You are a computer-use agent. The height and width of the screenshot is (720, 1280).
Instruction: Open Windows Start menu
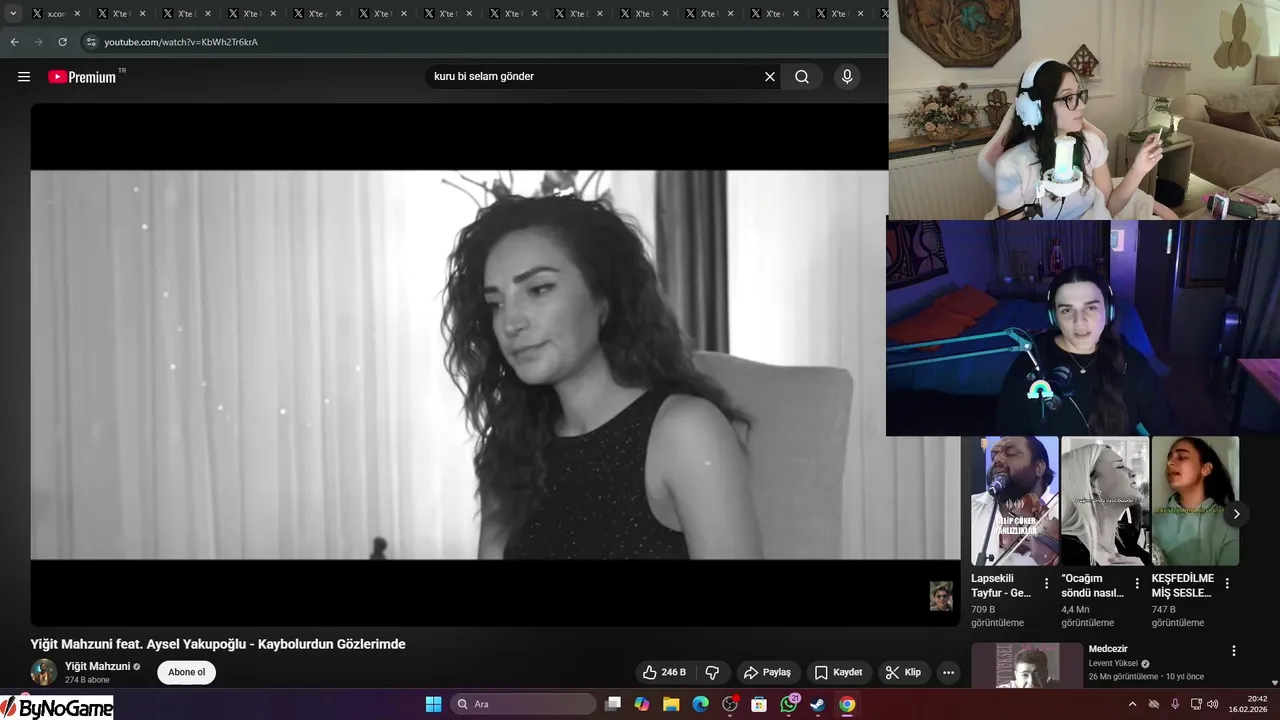[433, 704]
